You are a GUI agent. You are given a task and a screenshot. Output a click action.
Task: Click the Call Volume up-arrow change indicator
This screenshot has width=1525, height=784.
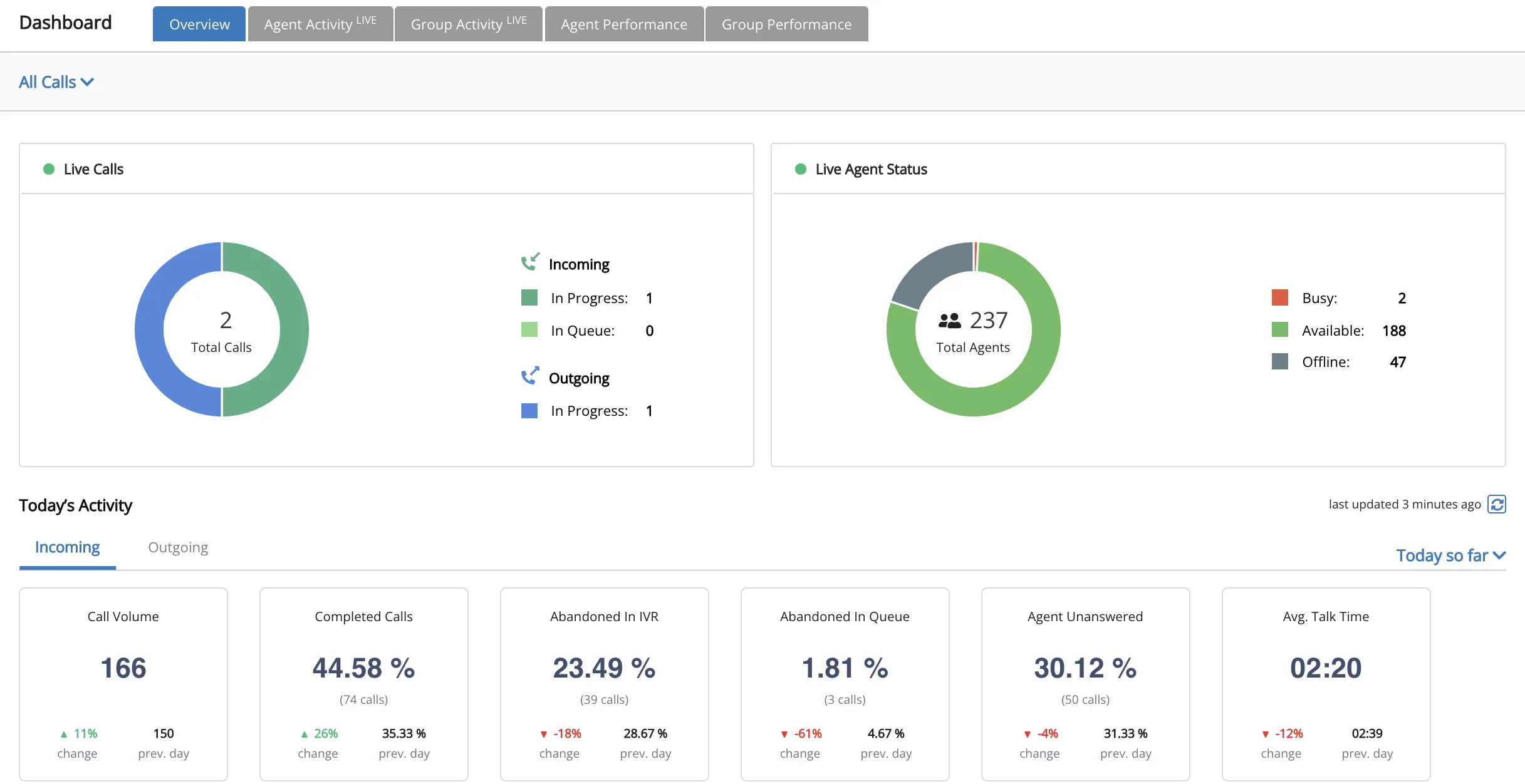pyautogui.click(x=64, y=734)
